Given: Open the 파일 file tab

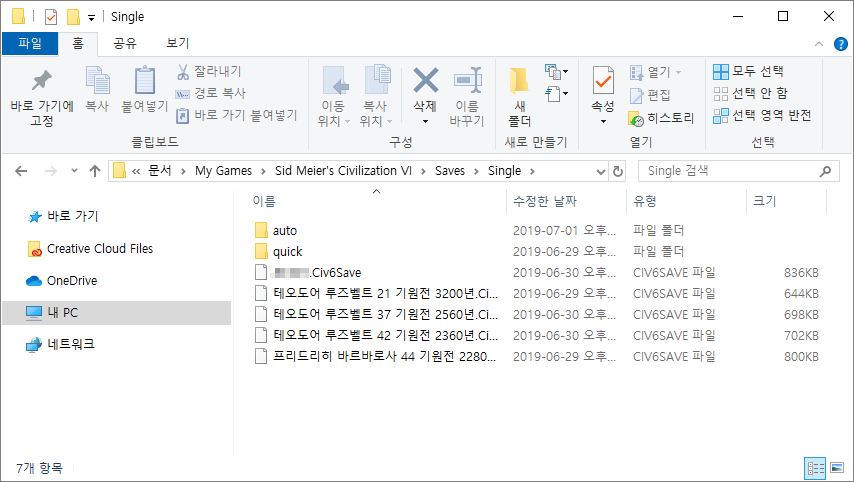Looking at the screenshot, I should coord(30,44).
